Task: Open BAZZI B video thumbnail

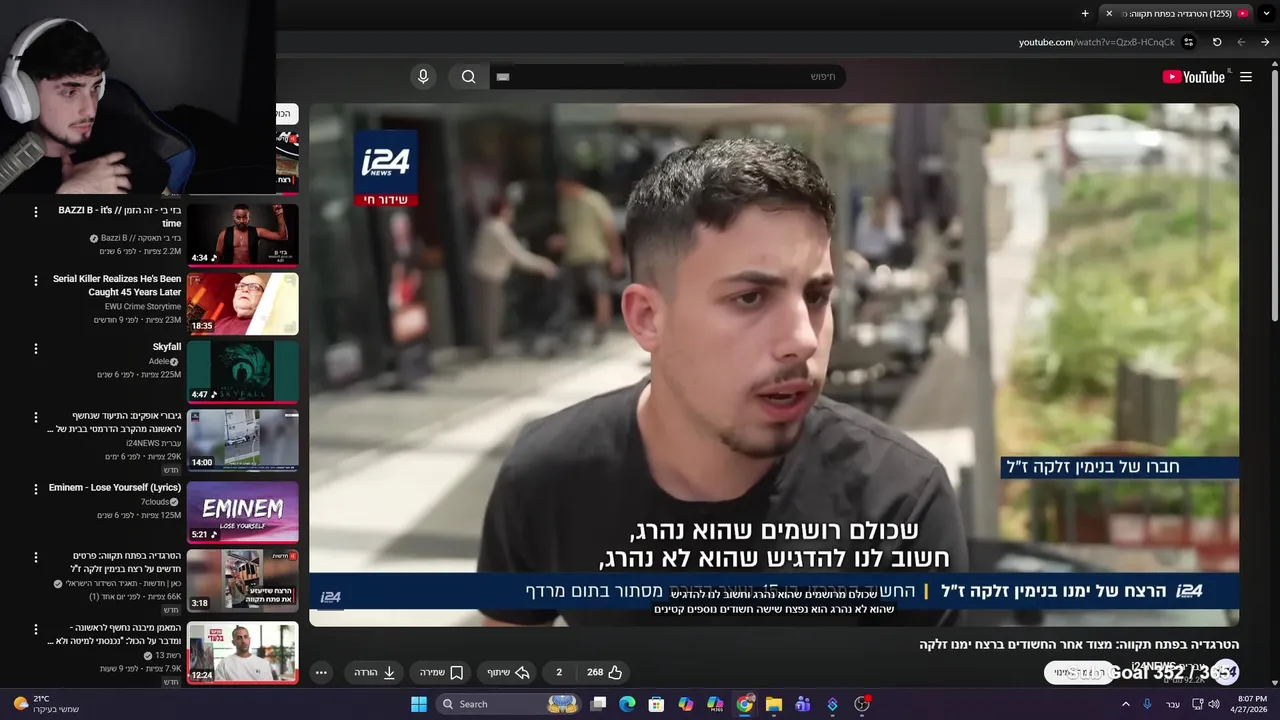Action: pos(243,234)
